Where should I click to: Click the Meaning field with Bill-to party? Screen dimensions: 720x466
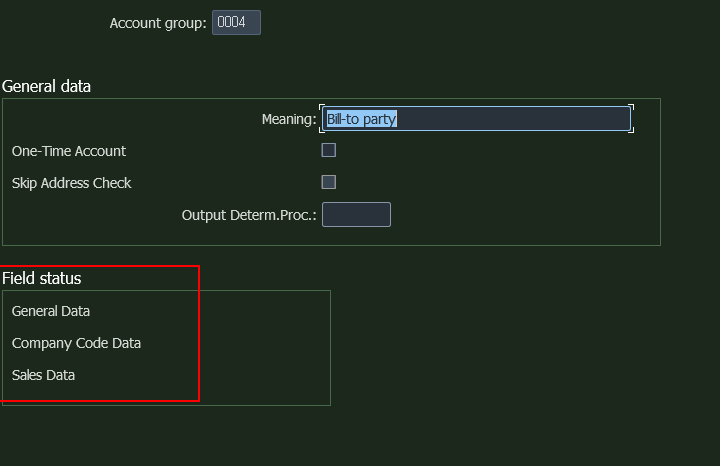point(476,119)
